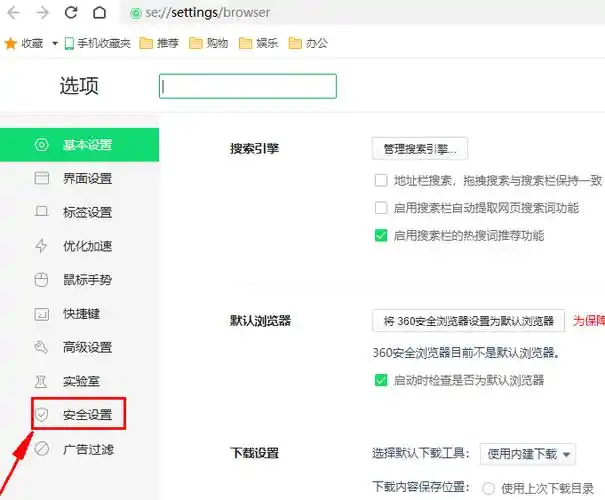Click the 收藏 star icon
The image size is (605, 500).
tap(11, 43)
